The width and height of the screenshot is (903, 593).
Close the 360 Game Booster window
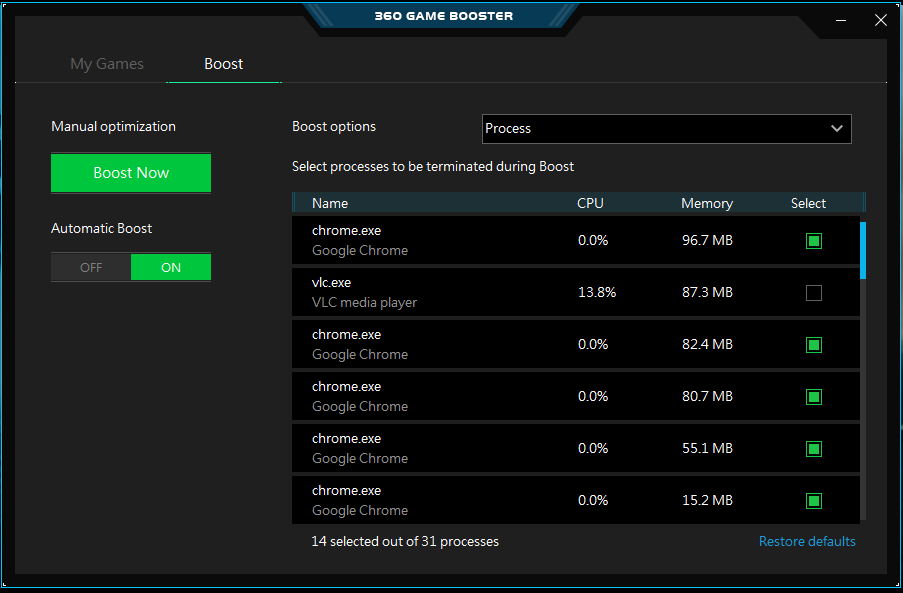point(881,20)
